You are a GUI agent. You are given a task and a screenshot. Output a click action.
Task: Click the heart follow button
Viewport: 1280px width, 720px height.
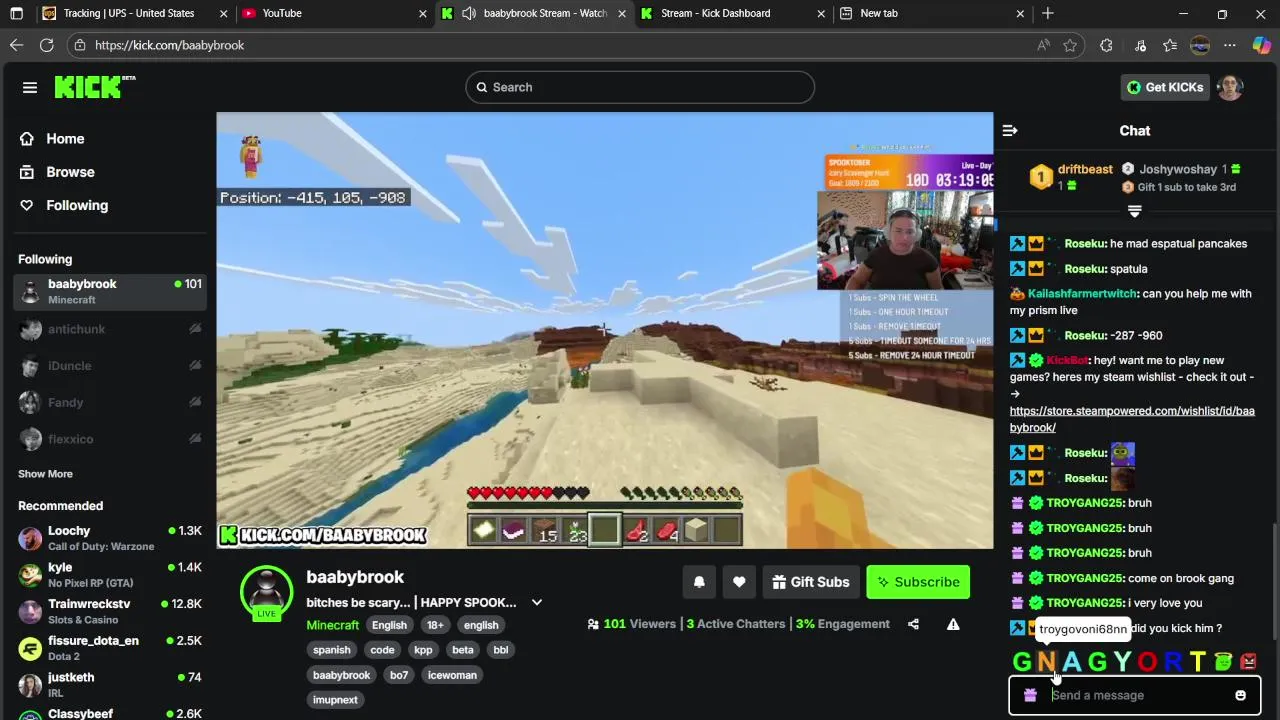tap(739, 582)
